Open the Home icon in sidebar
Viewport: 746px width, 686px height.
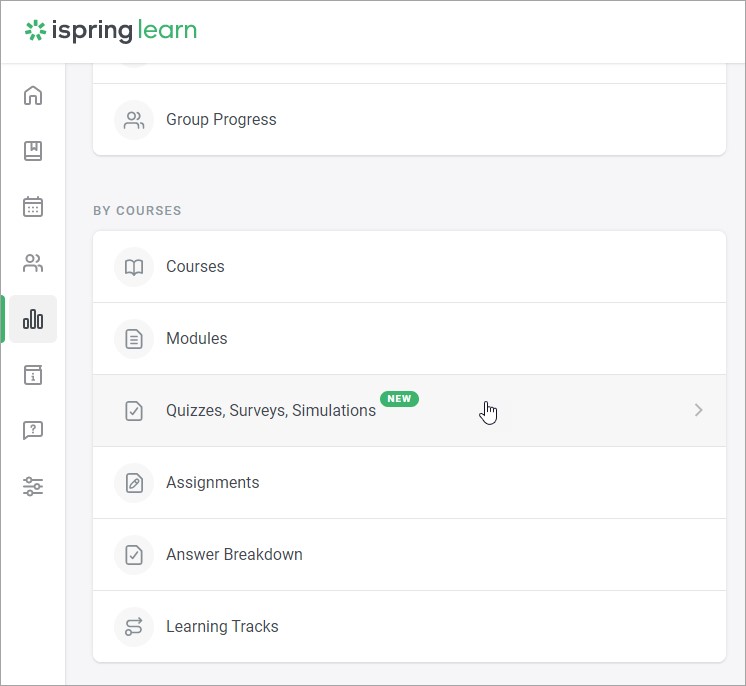click(33, 96)
